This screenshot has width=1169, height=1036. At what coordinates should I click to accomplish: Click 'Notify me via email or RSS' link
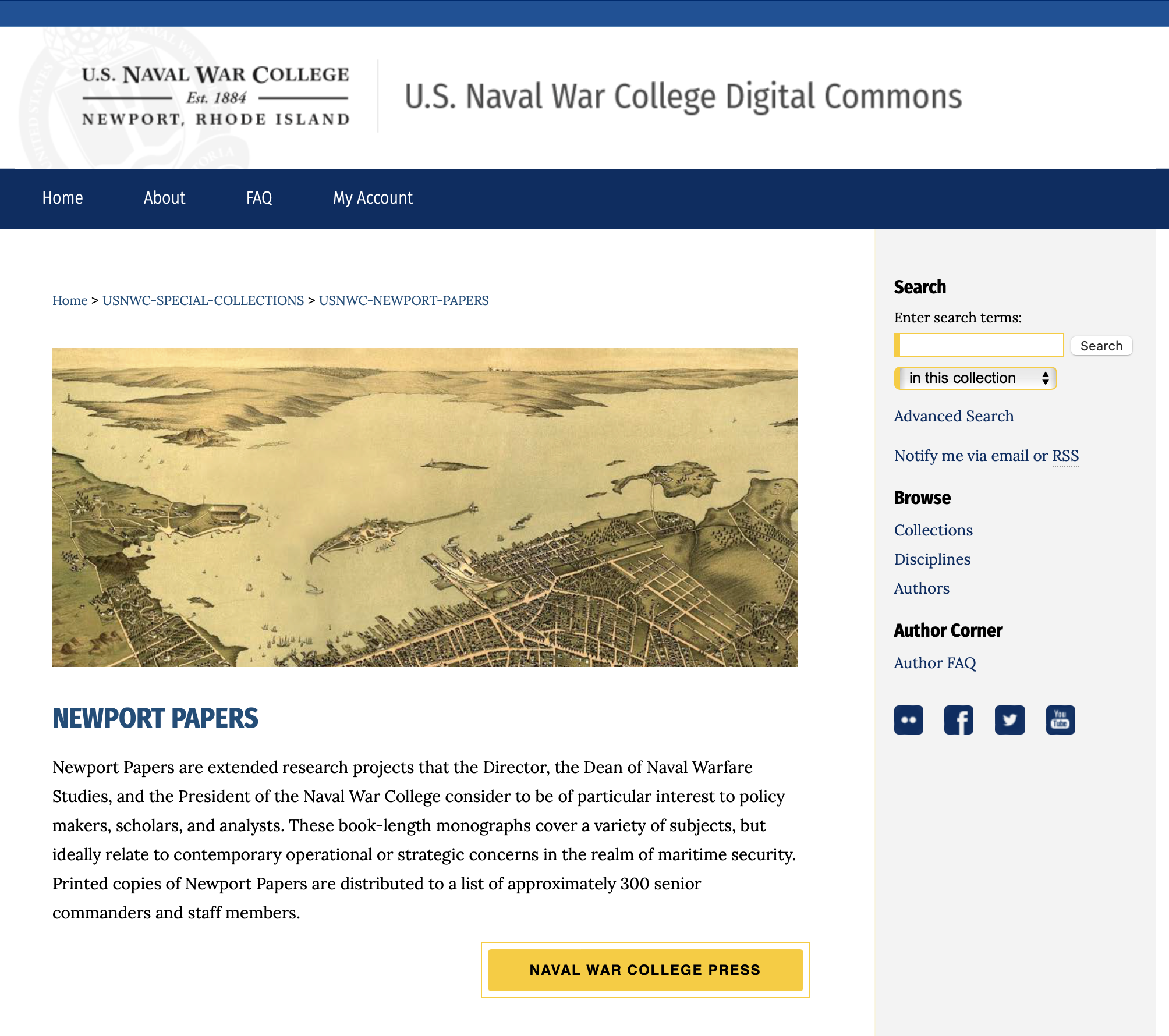point(987,456)
